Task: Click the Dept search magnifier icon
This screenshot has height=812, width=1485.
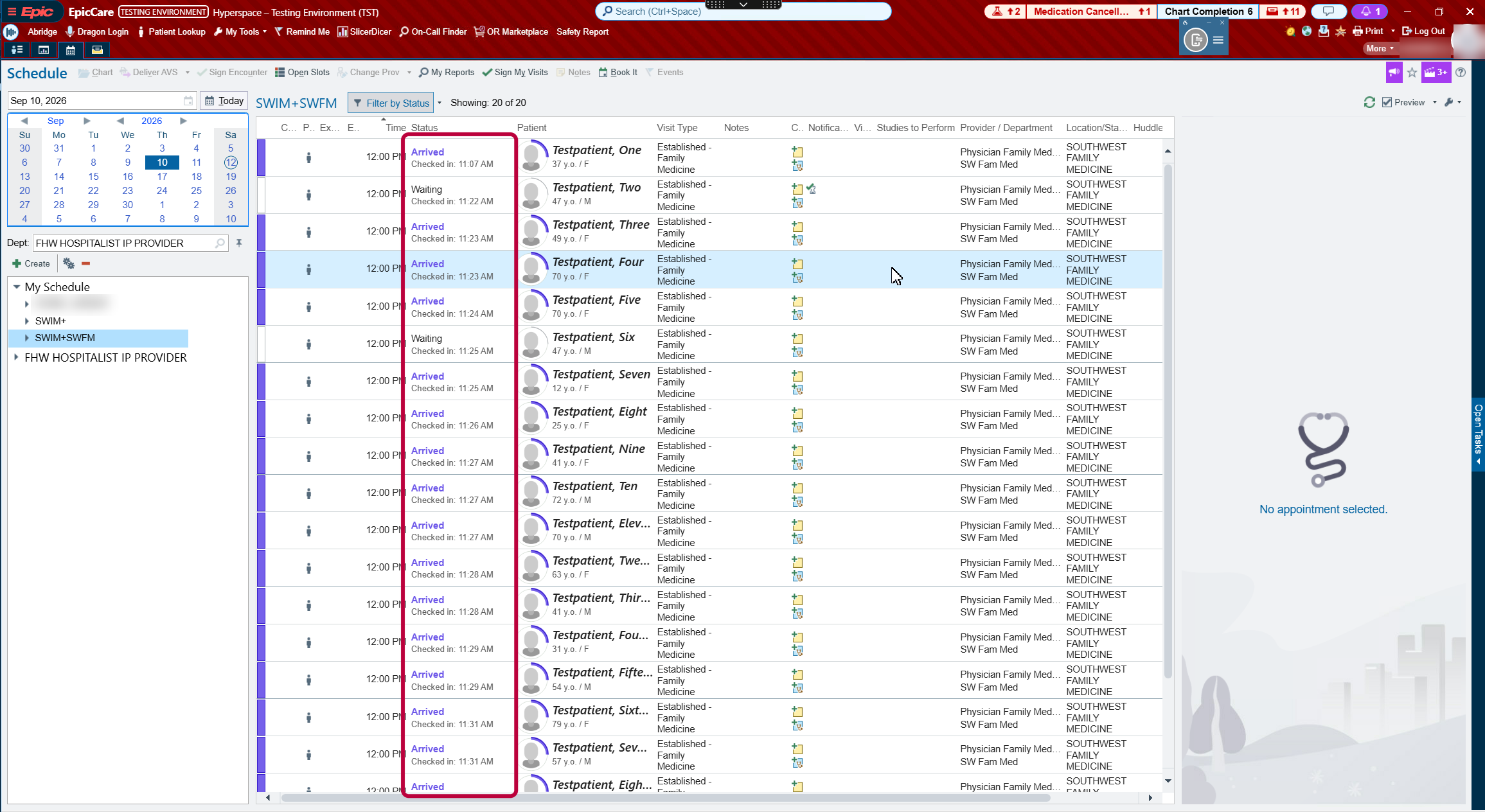Action: click(220, 243)
